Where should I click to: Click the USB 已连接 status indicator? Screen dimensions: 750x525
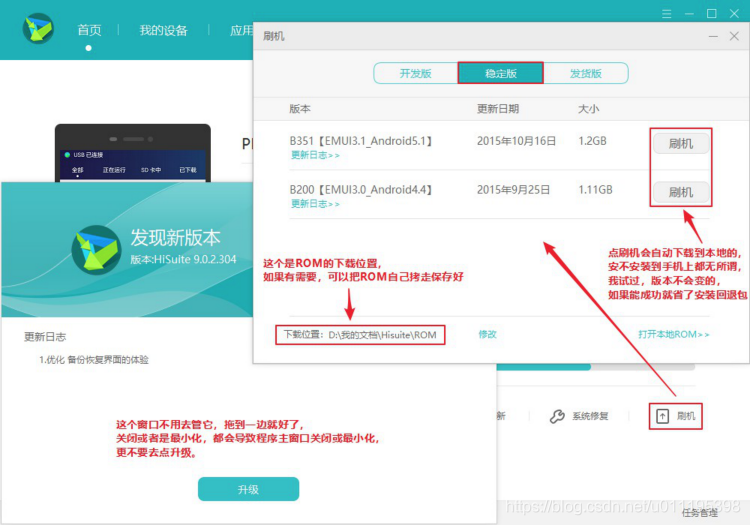point(84,155)
